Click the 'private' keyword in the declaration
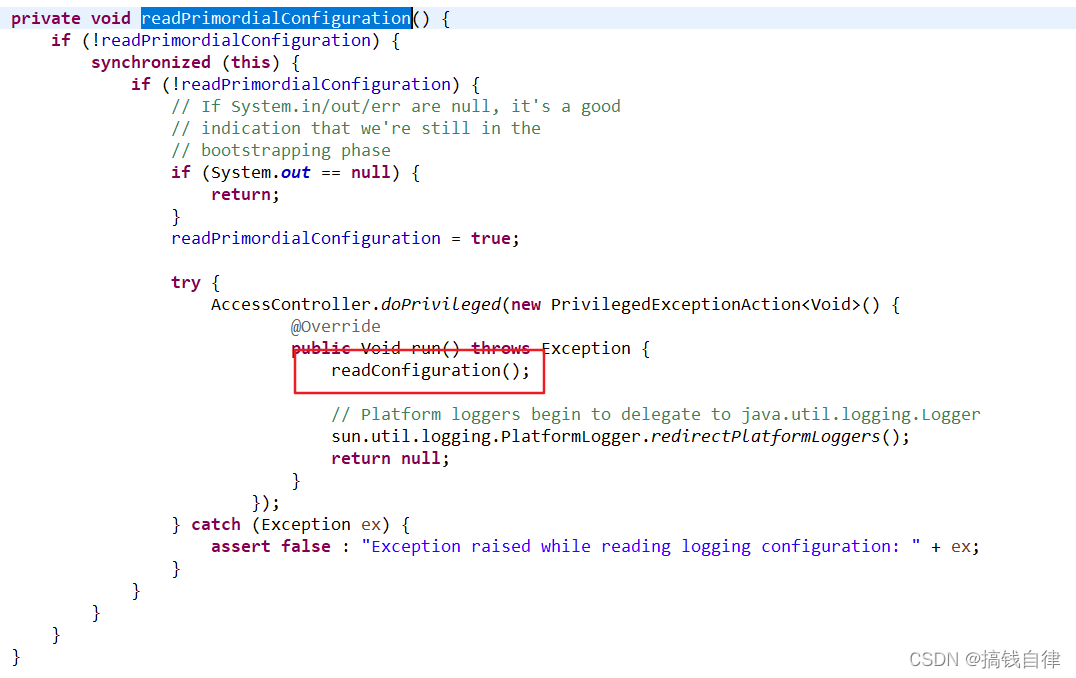Screen dimensions: 1076x678 pos(45,19)
